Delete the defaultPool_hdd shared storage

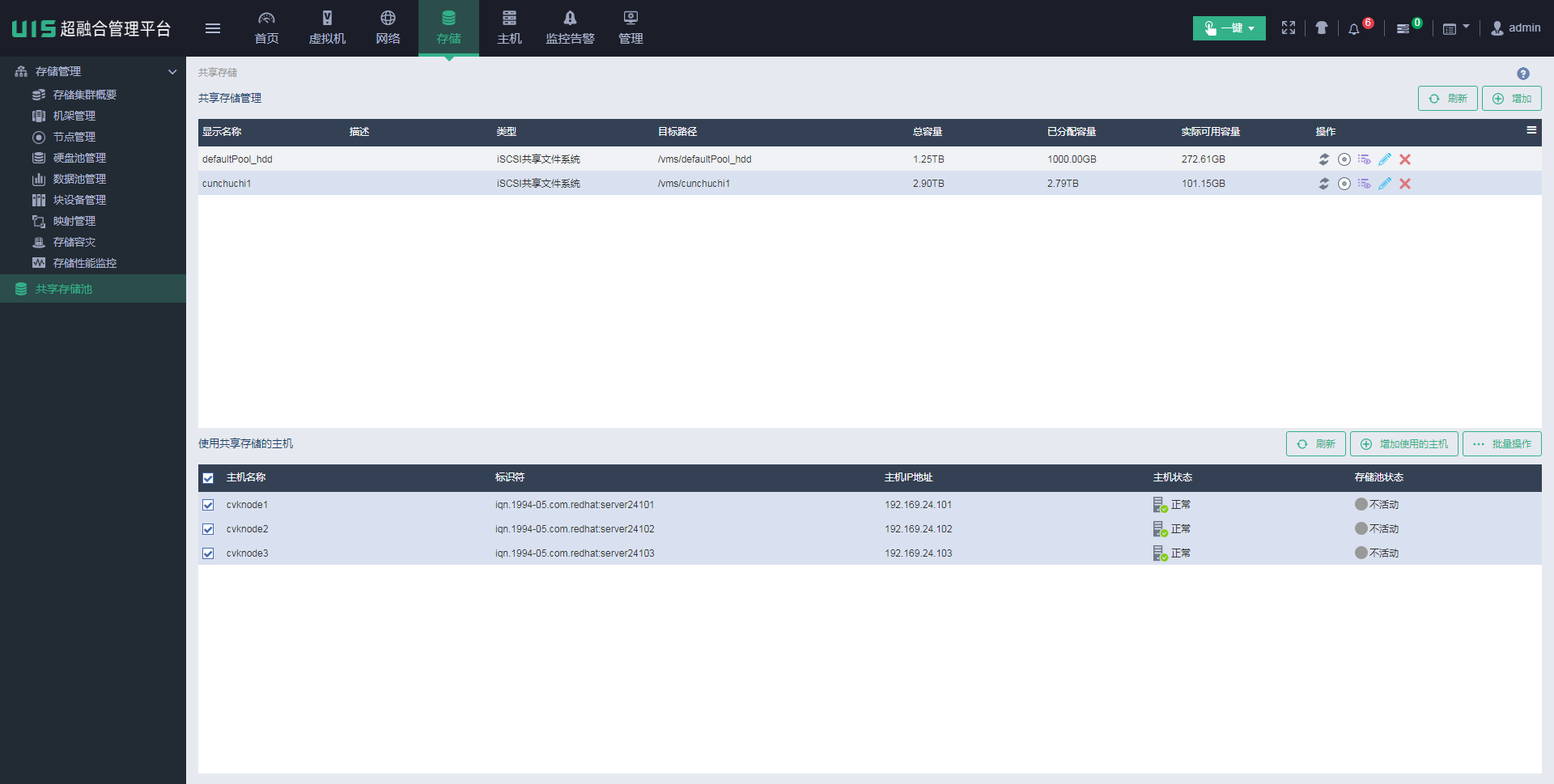click(x=1405, y=159)
